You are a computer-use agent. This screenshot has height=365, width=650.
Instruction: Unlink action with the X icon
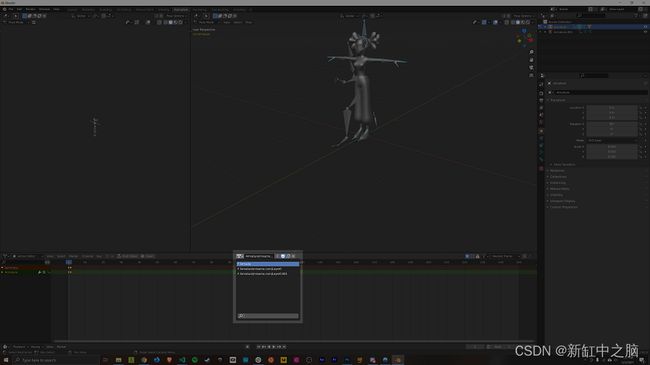pyautogui.click(x=293, y=256)
